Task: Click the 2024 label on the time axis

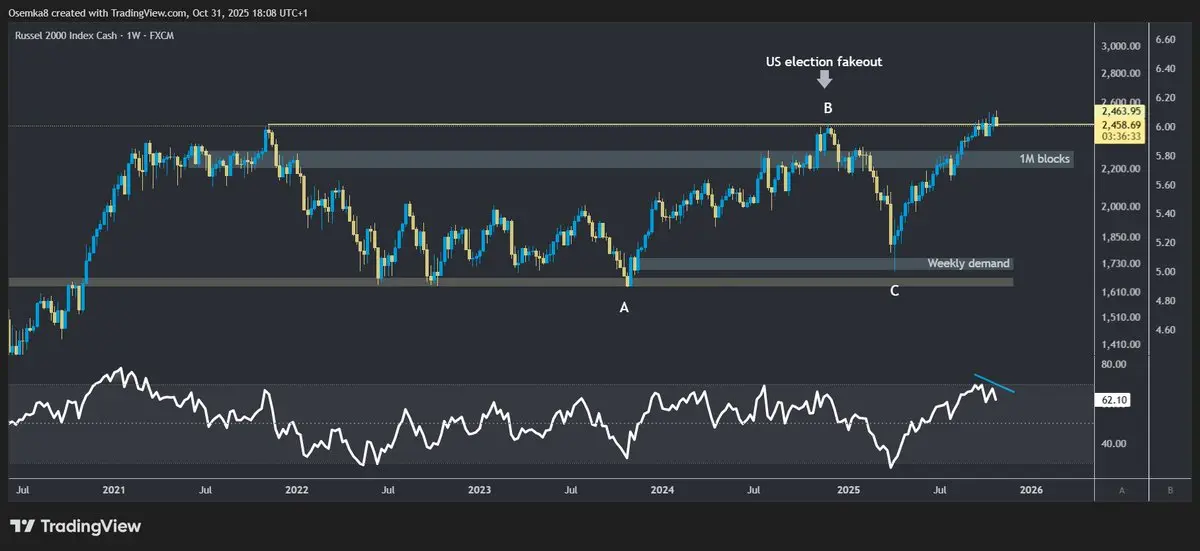Action: point(662,491)
